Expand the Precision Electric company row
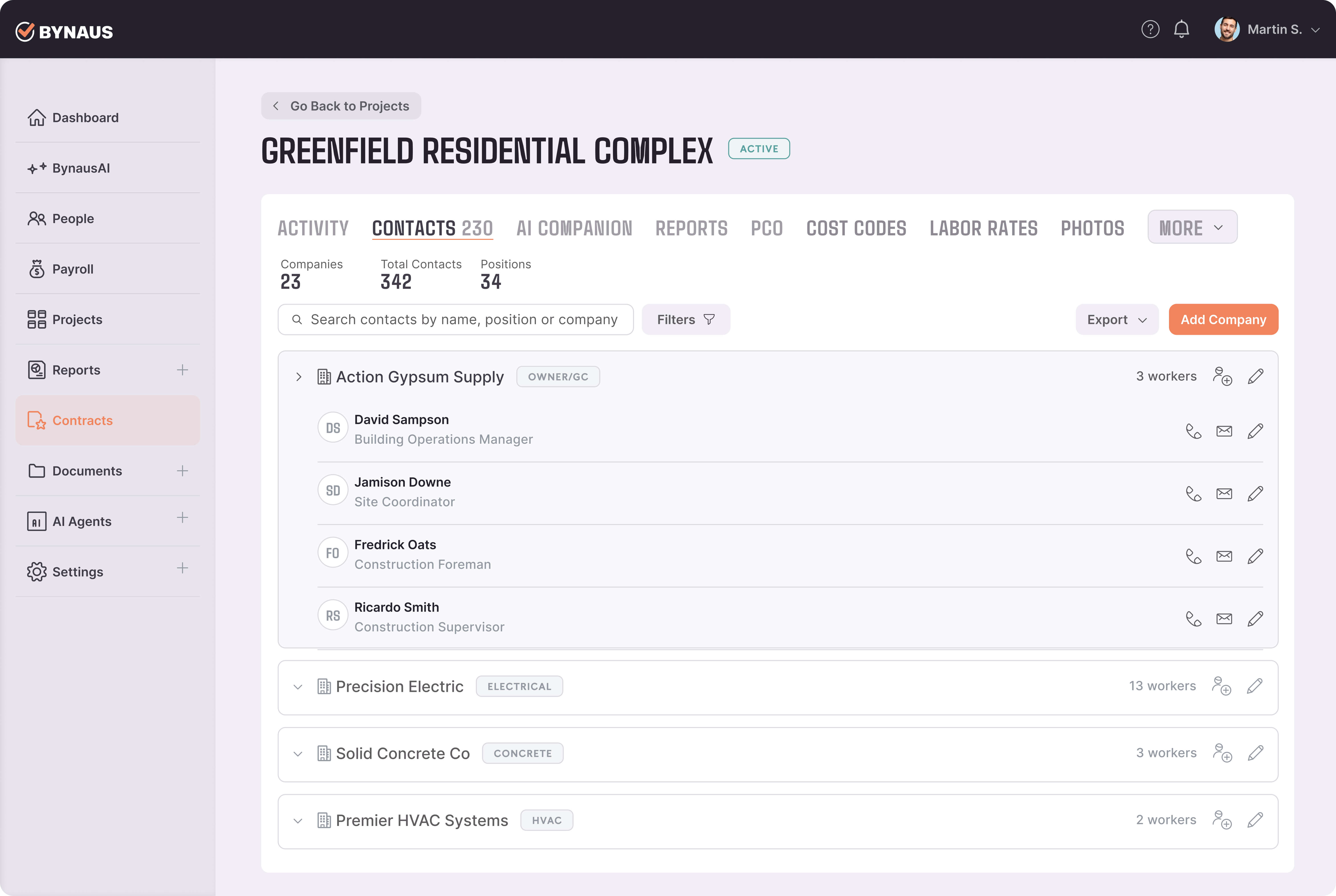Screen dimensions: 1336x896 (x=298, y=687)
